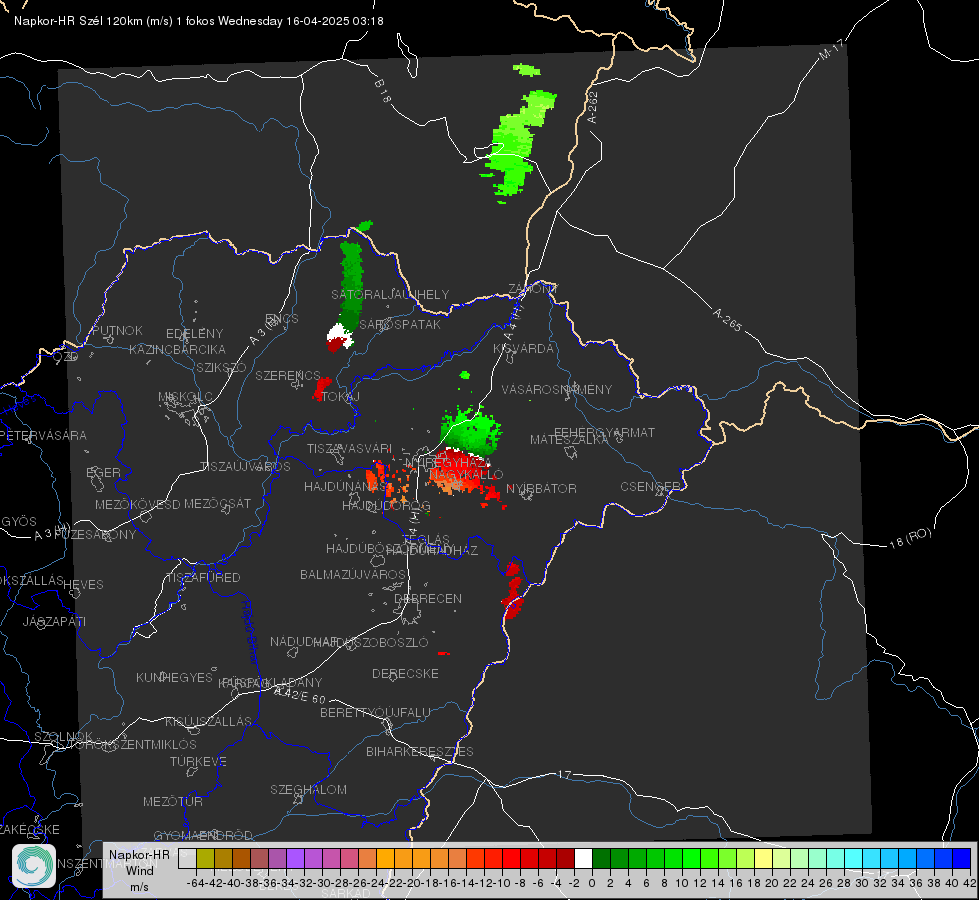Screen dimensions: 979x900
Task: Select the NAGYKÁLLÓ label
Action: point(465,475)
